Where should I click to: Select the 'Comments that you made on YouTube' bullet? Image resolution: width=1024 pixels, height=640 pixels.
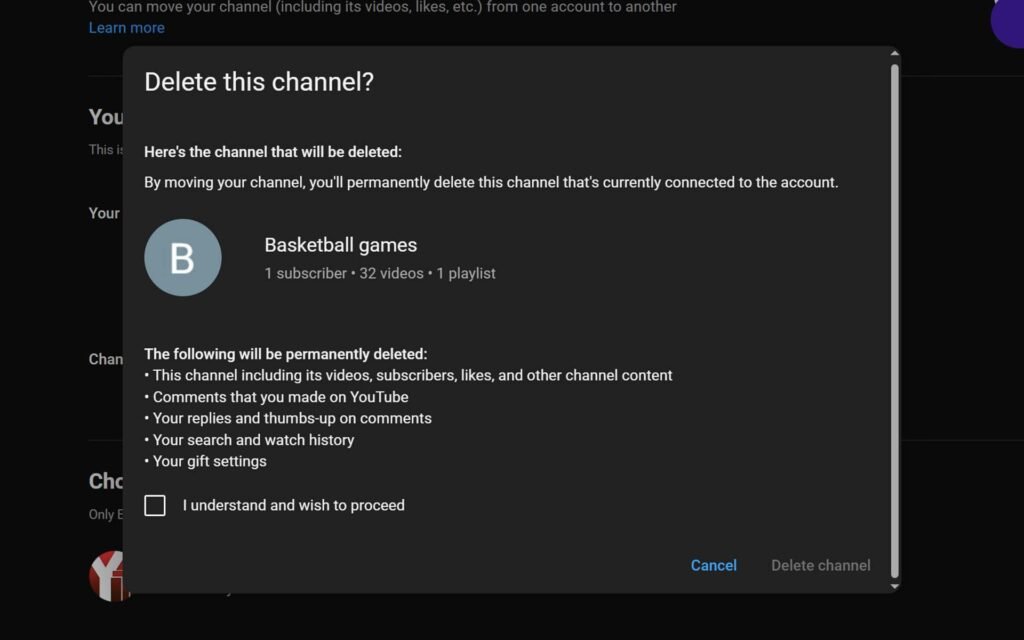click(x=280, y=397)
